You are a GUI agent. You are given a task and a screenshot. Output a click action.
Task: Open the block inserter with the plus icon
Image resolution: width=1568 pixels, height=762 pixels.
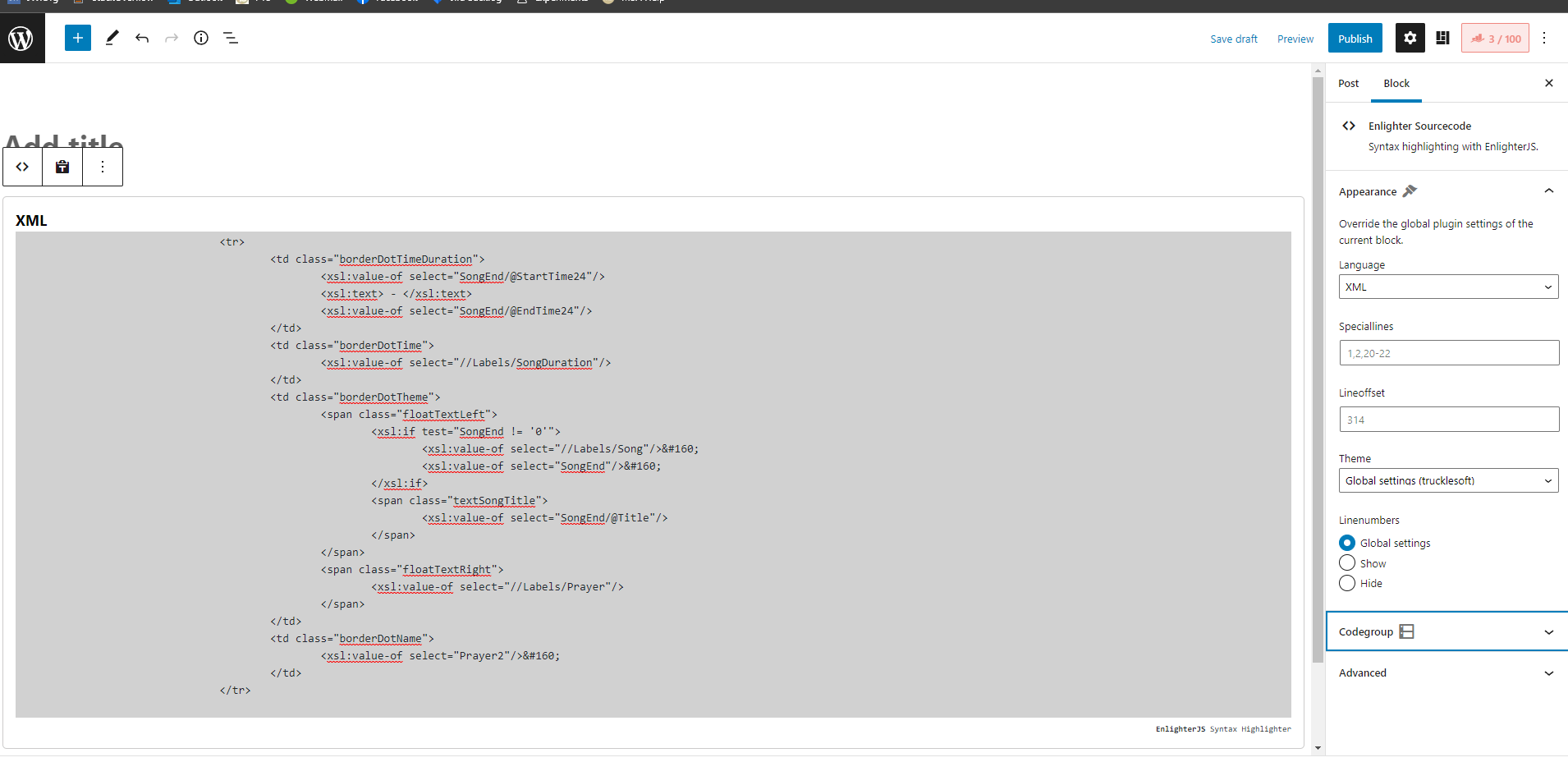77,38
